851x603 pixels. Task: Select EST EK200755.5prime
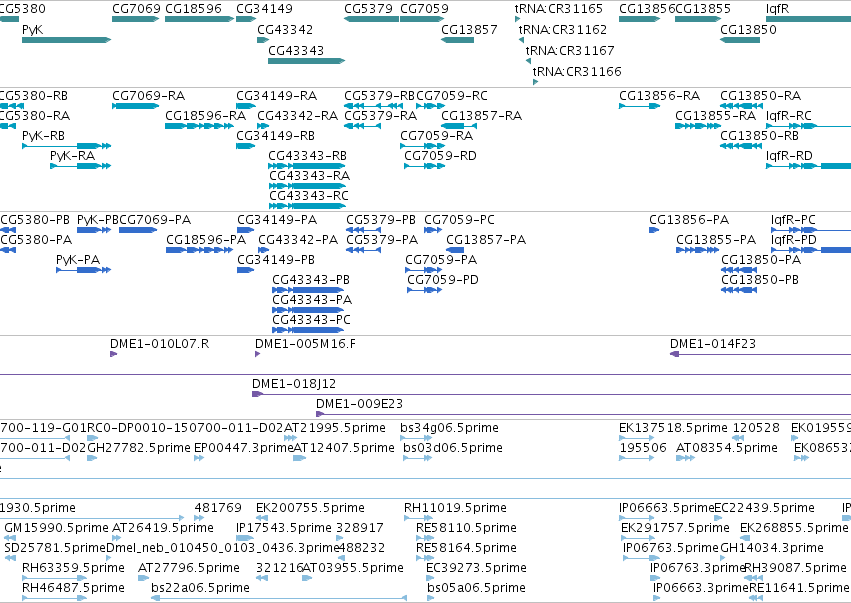click(263, 518)
